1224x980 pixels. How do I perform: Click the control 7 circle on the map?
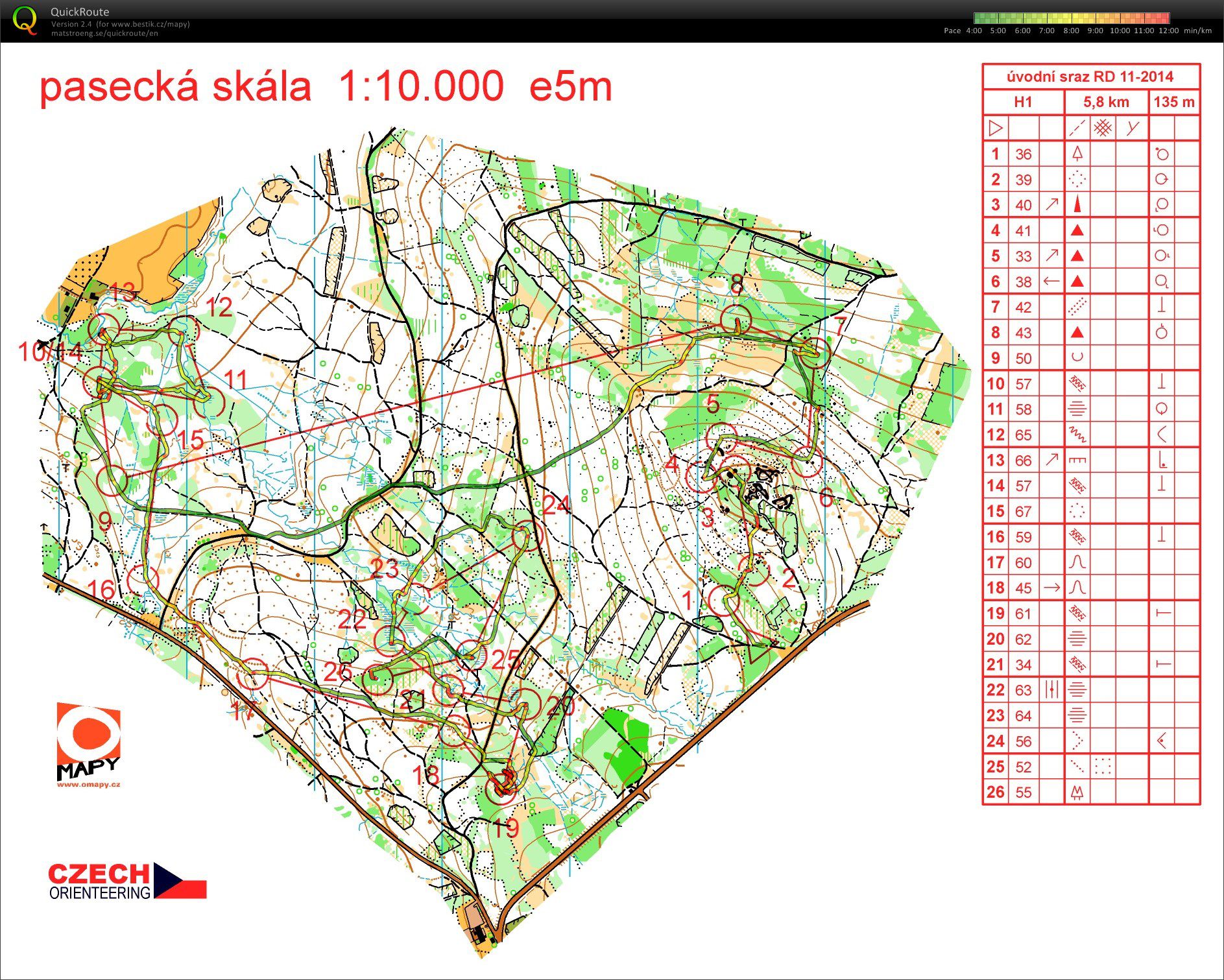click(815, 353)
